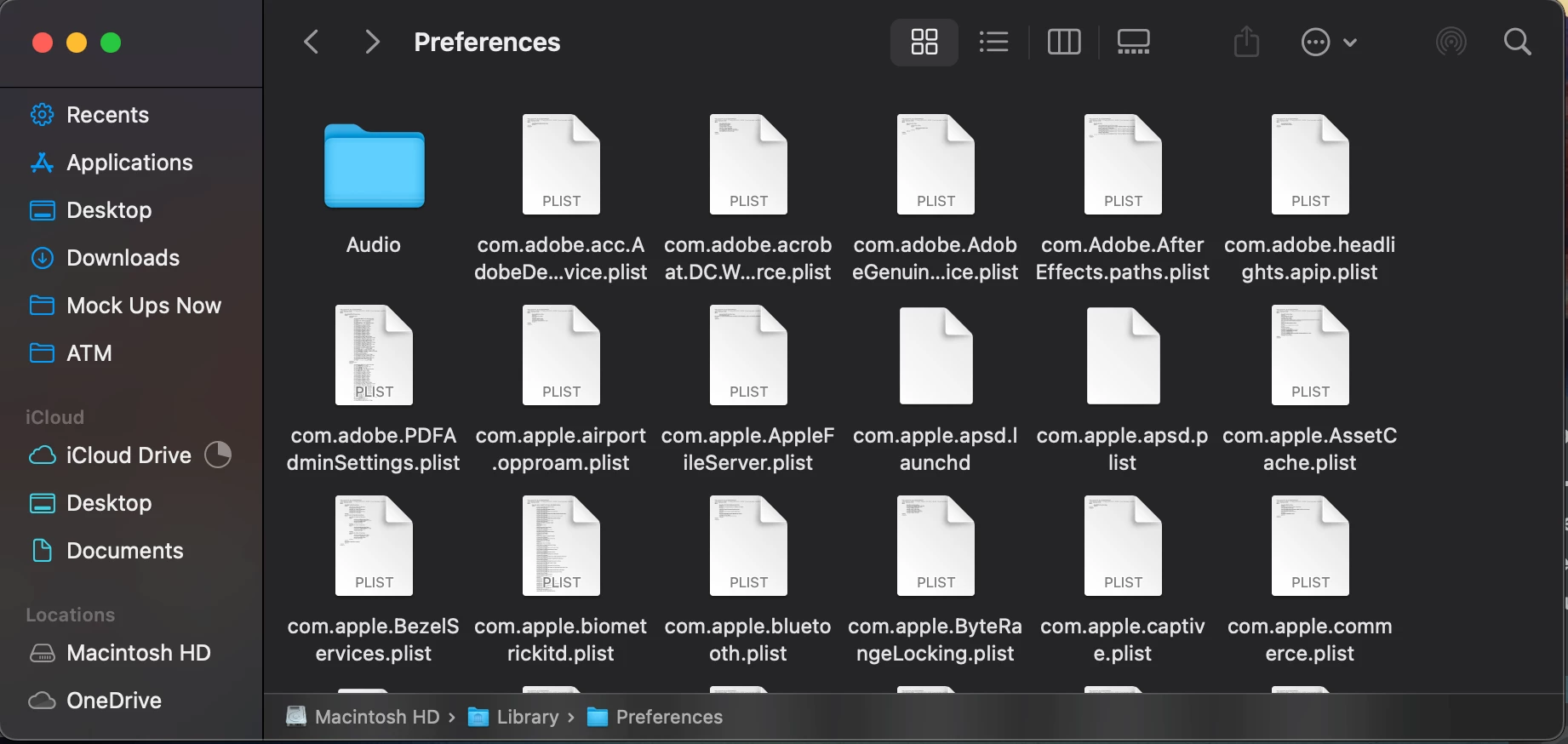Image resolution: width=1568 pixels, height=744 pixels.
Task: Switch to gallery view
Action: click(x=1133, y=42)
